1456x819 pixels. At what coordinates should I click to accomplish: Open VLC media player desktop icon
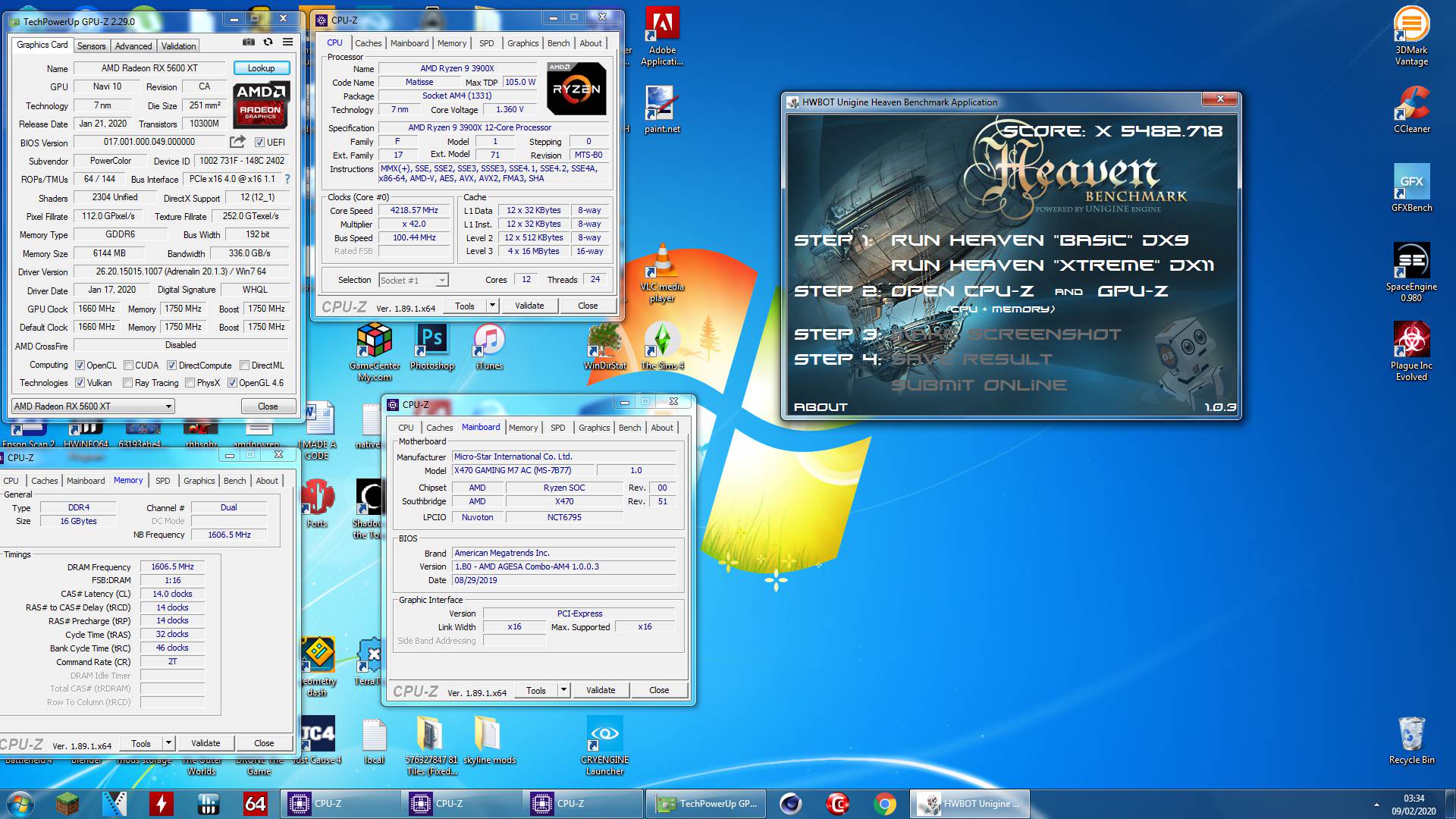click(662, 273)
